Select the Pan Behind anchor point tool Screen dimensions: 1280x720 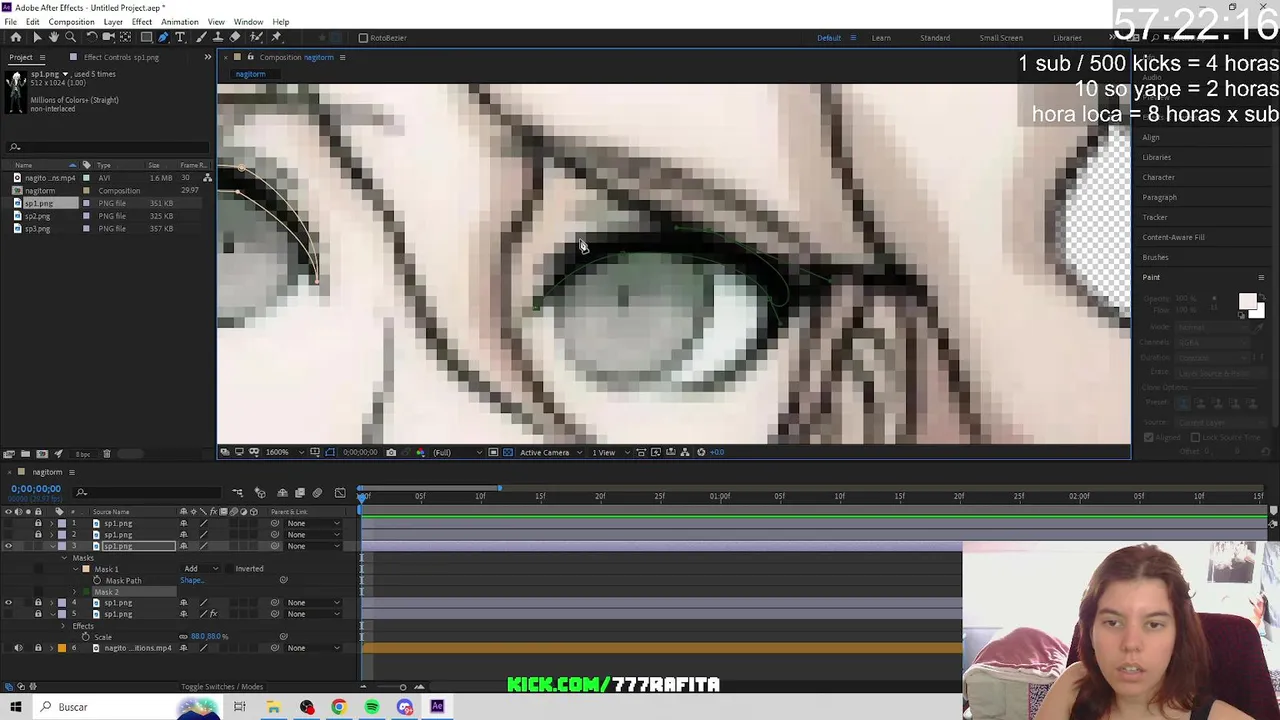click(x=125, y=37)
